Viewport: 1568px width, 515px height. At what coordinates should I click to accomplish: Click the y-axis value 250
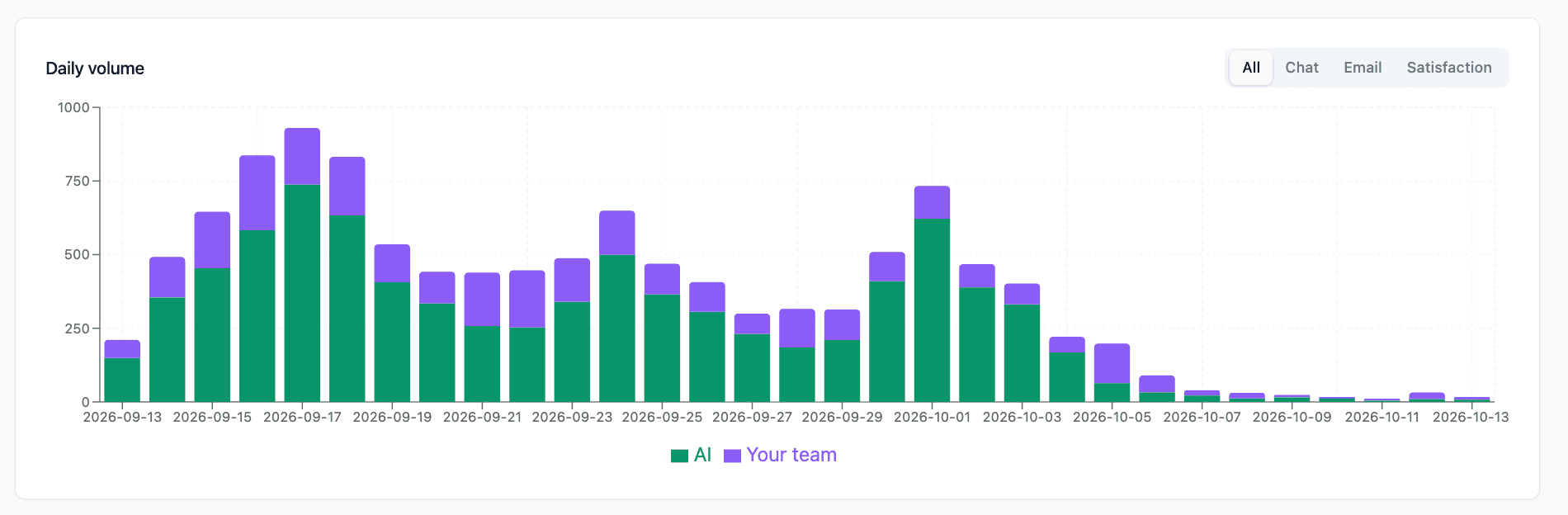click(77, 328)
